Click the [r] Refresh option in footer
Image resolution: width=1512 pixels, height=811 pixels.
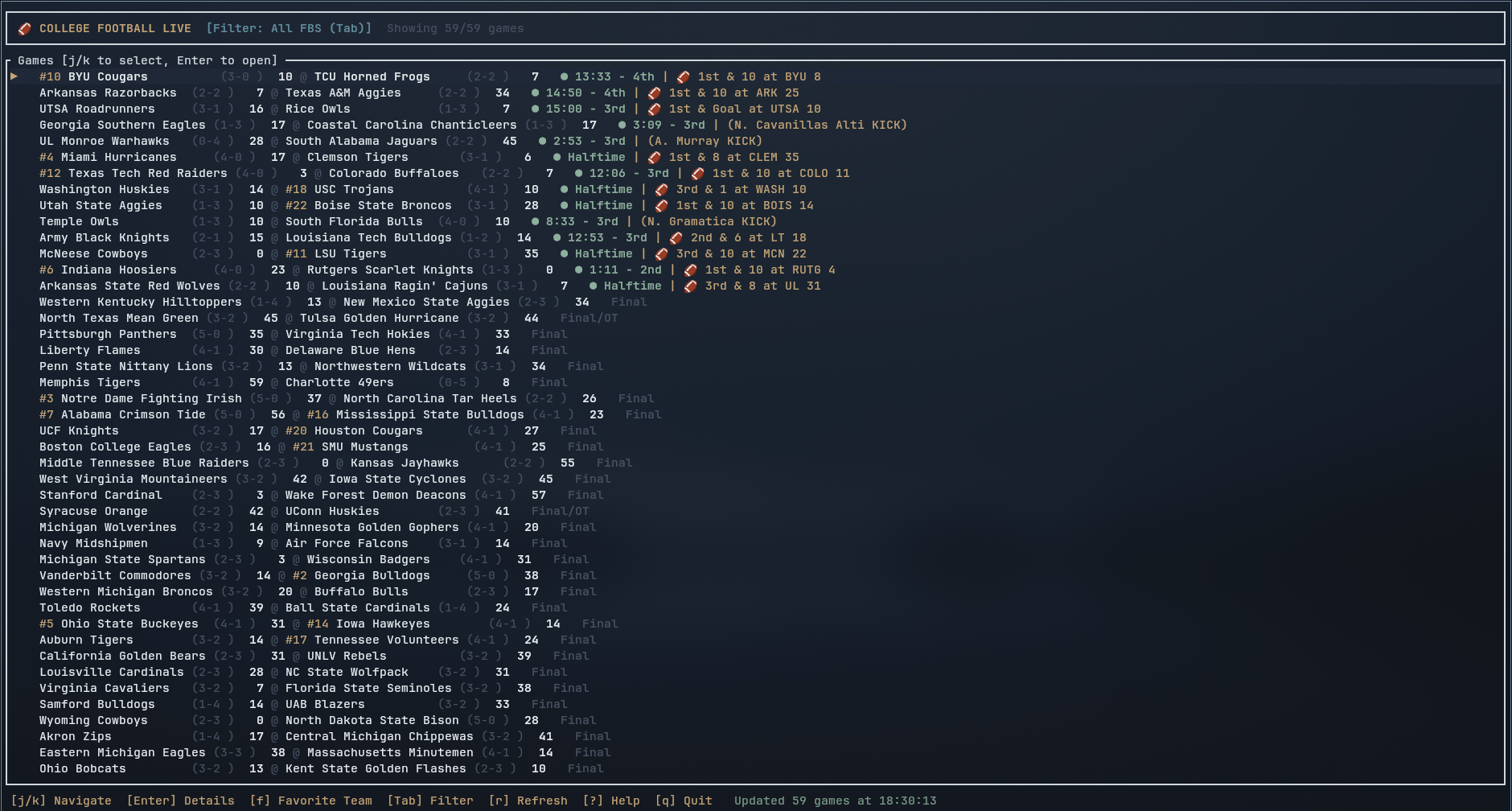click(528, 801)
